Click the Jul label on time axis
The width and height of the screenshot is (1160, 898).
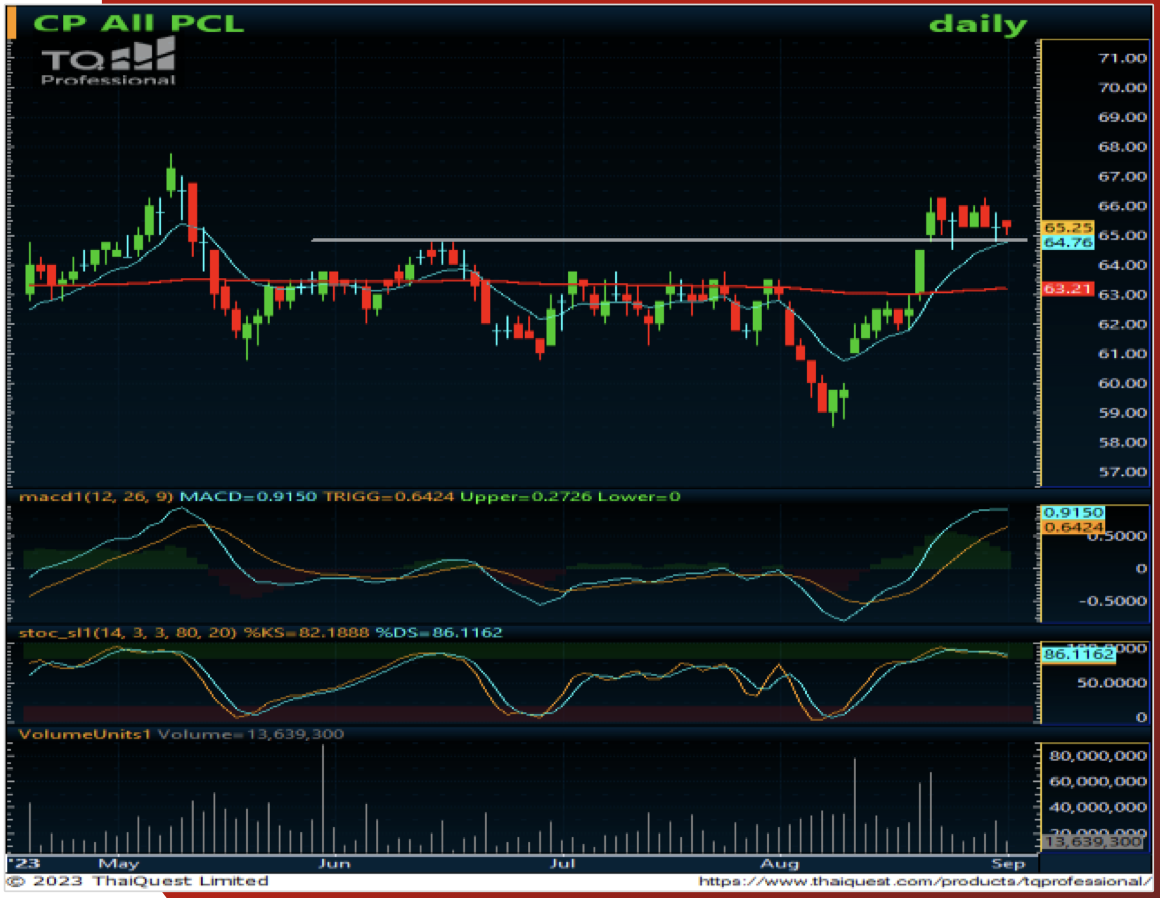point(562,864)
